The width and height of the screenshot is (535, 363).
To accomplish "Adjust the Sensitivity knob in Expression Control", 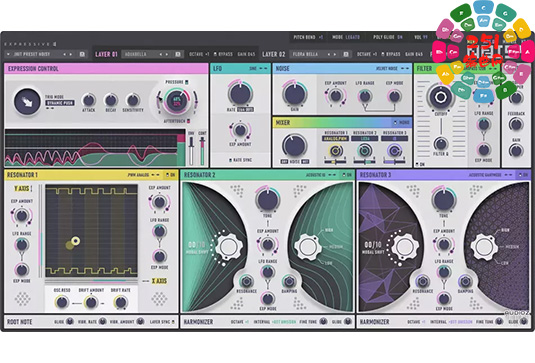I will click(x=133, y=100).
